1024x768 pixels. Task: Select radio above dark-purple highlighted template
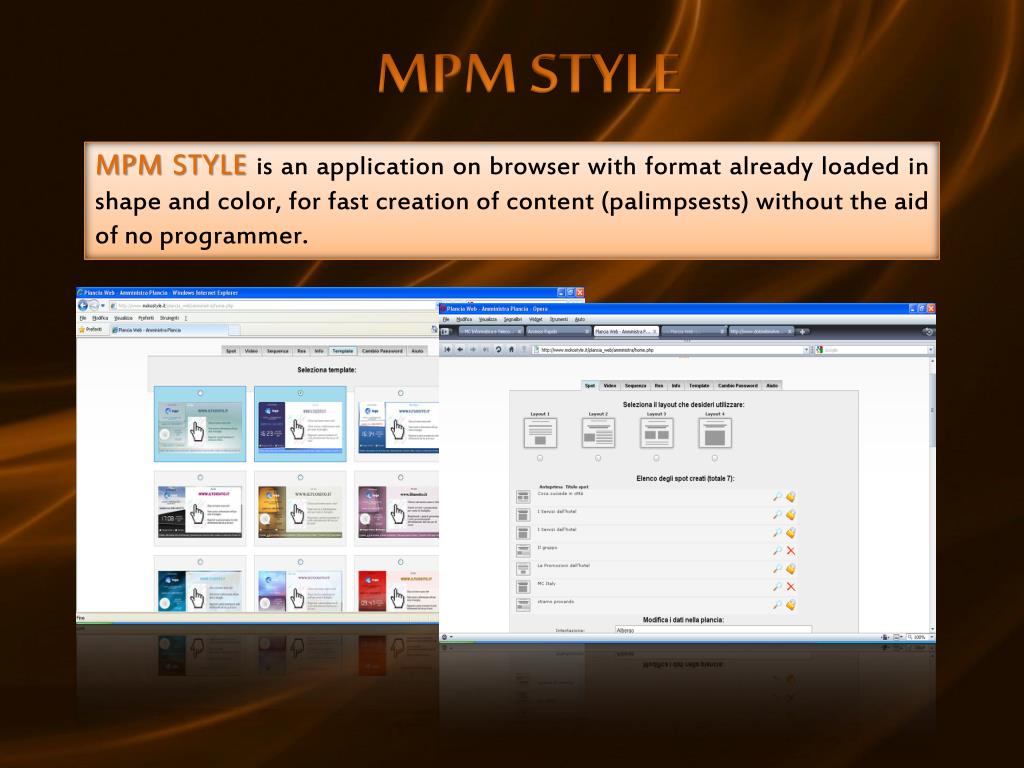(x=300, y=393)
